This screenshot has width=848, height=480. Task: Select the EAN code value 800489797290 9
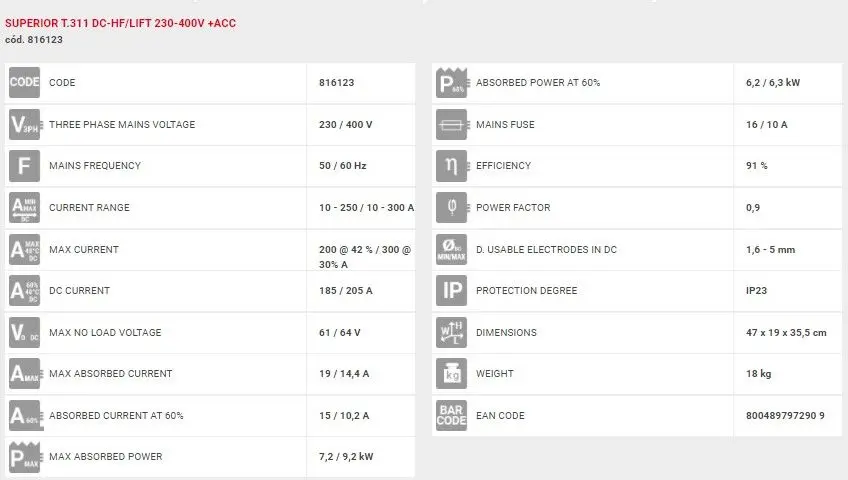point(785,415)
